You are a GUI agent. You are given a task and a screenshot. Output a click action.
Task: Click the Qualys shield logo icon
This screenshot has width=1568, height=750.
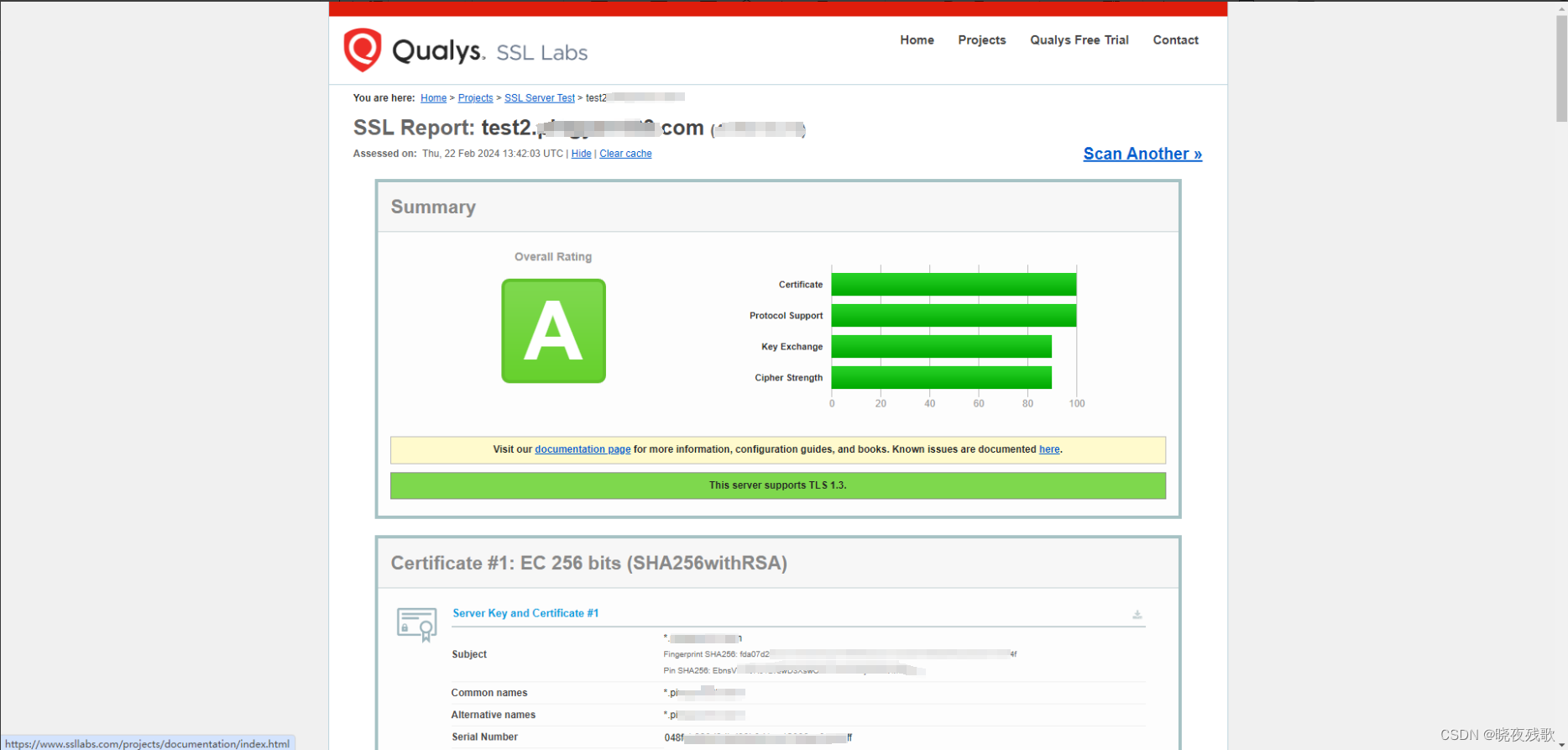click(x=363, y=50)
